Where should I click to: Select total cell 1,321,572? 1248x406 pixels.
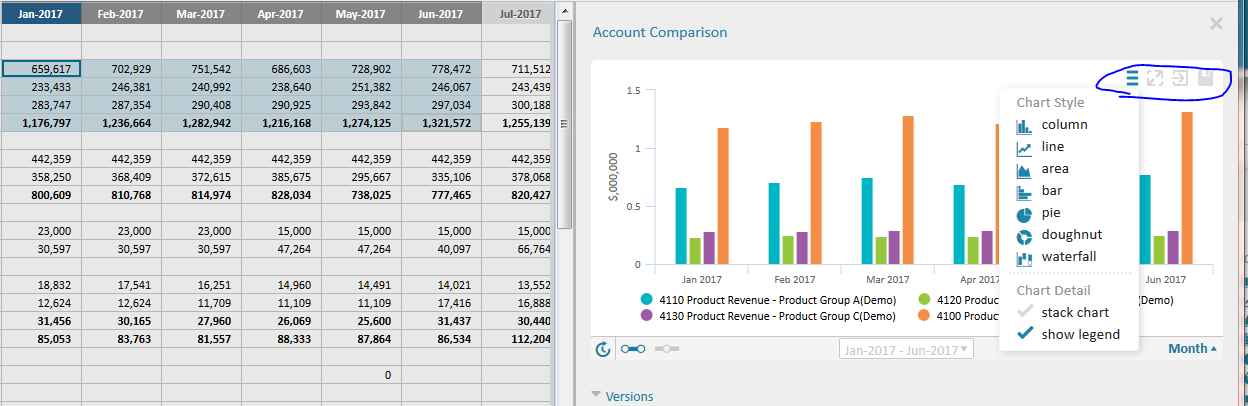coord(441,123)
